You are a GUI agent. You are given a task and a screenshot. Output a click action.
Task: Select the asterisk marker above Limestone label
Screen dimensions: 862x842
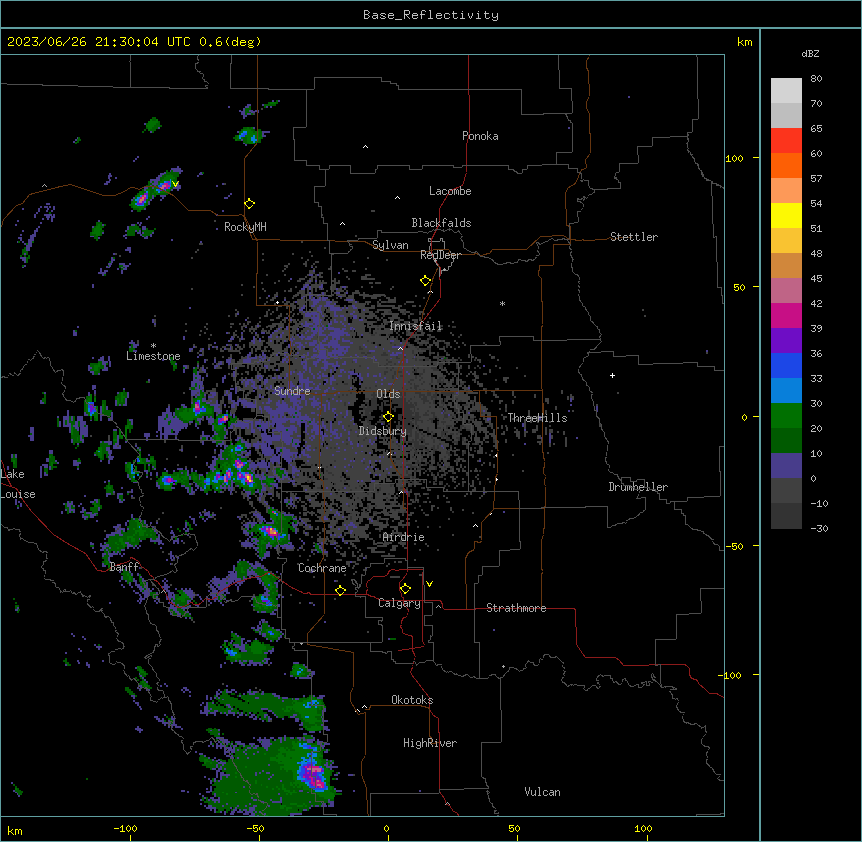tap(153, 346)
